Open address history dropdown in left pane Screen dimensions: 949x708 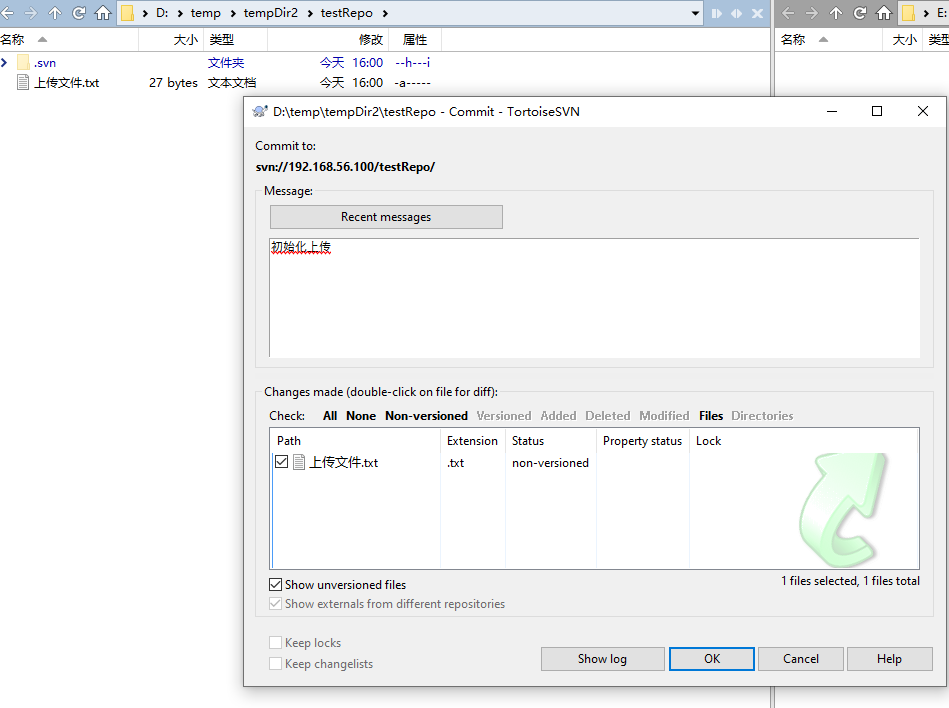pyautogui.click(x=695, y=13)
